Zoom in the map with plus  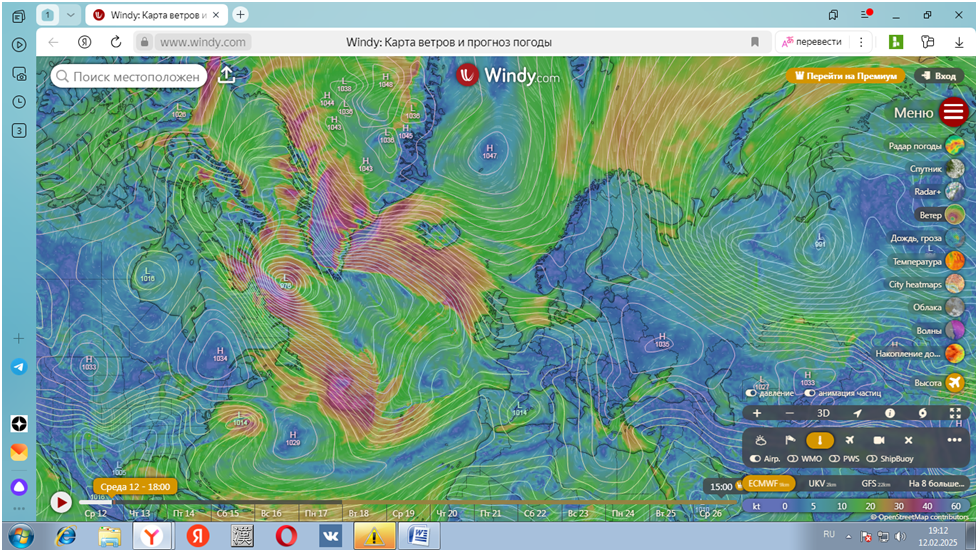[x=757, y=413]
